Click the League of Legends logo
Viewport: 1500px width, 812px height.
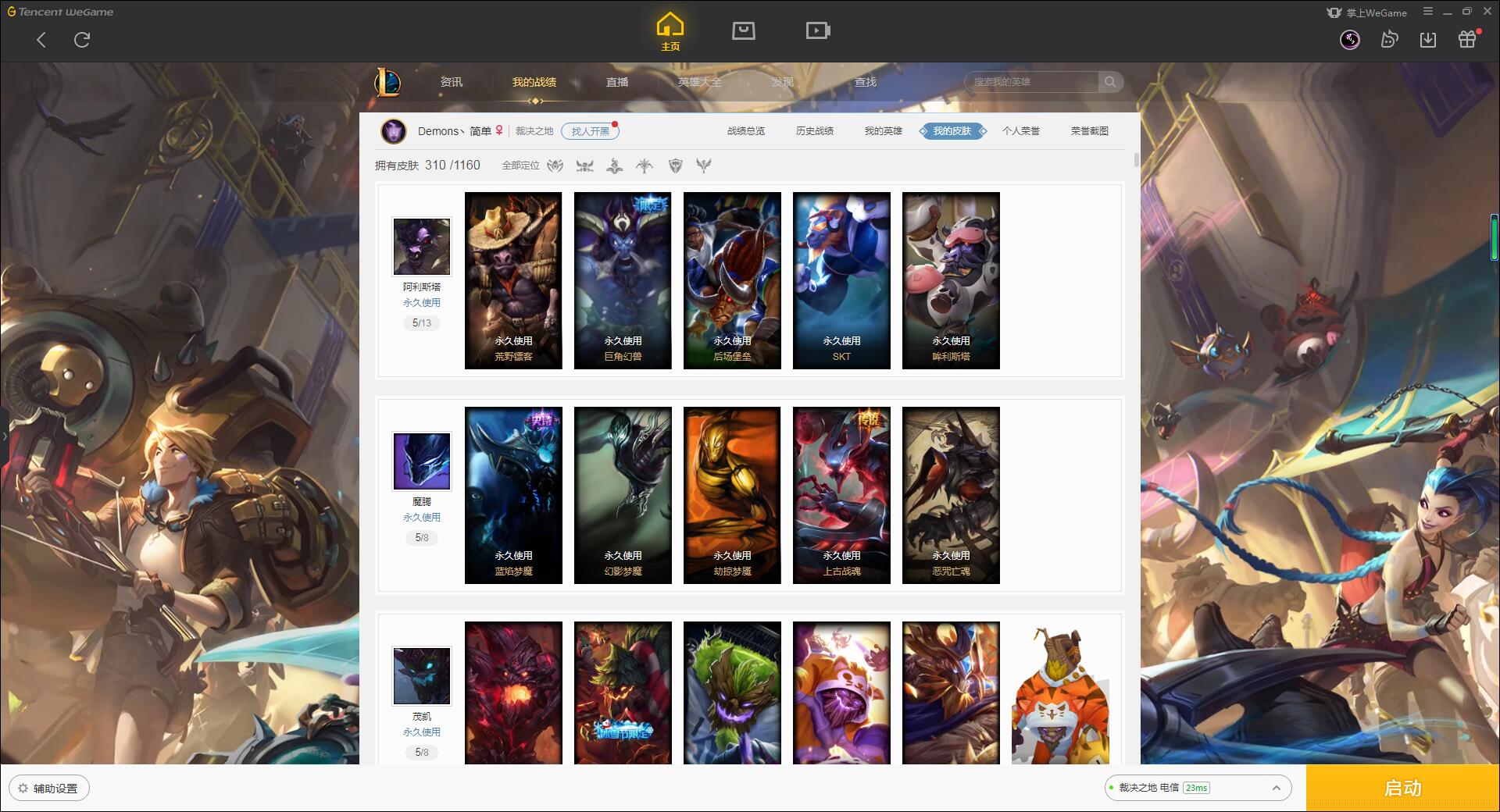coord(387,82)
